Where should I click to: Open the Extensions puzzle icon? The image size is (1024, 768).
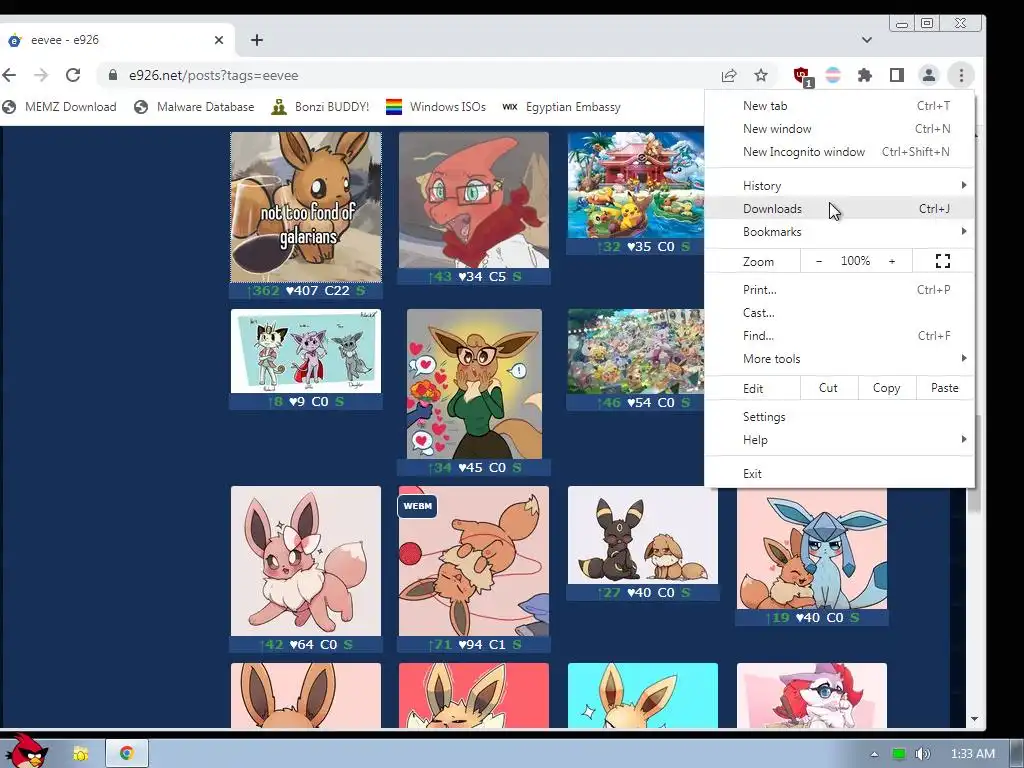[x=865, y=75]
